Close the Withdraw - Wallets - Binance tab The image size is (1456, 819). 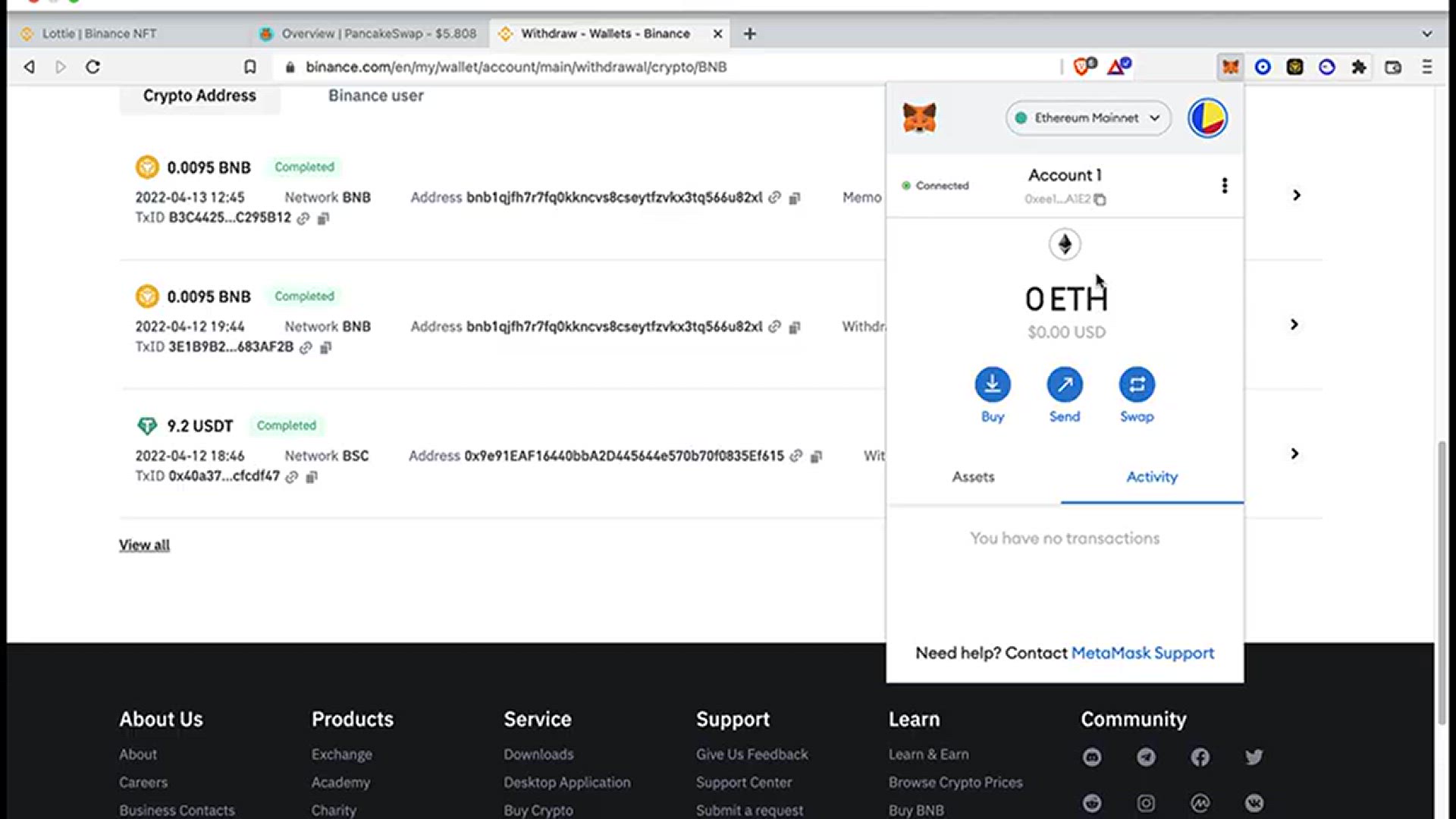click(x=717, y=33)
